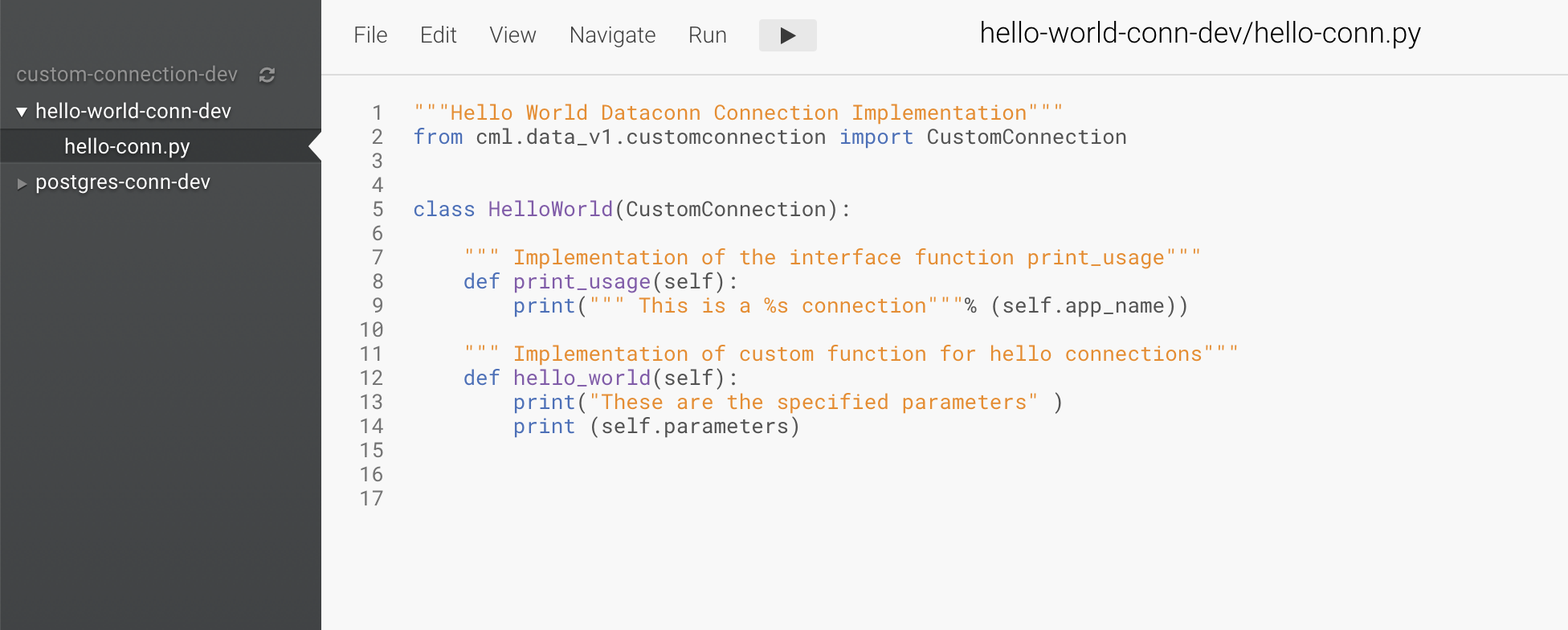Open the Run menu
The height and width of the screenshot is (630, 1568).
707,35
